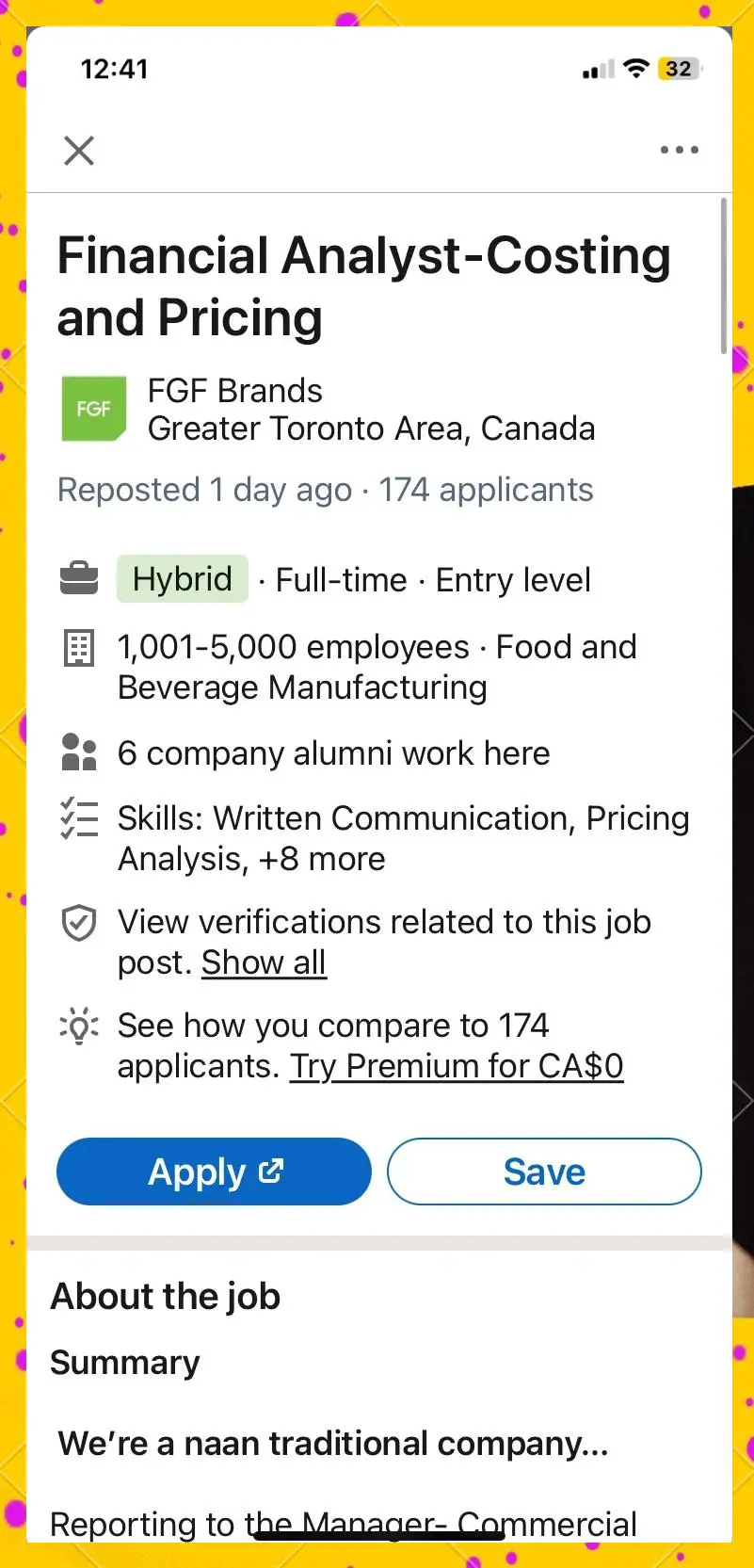Tap the FGF Brands company name
The image size is (754, 1568).
(235, 391)
